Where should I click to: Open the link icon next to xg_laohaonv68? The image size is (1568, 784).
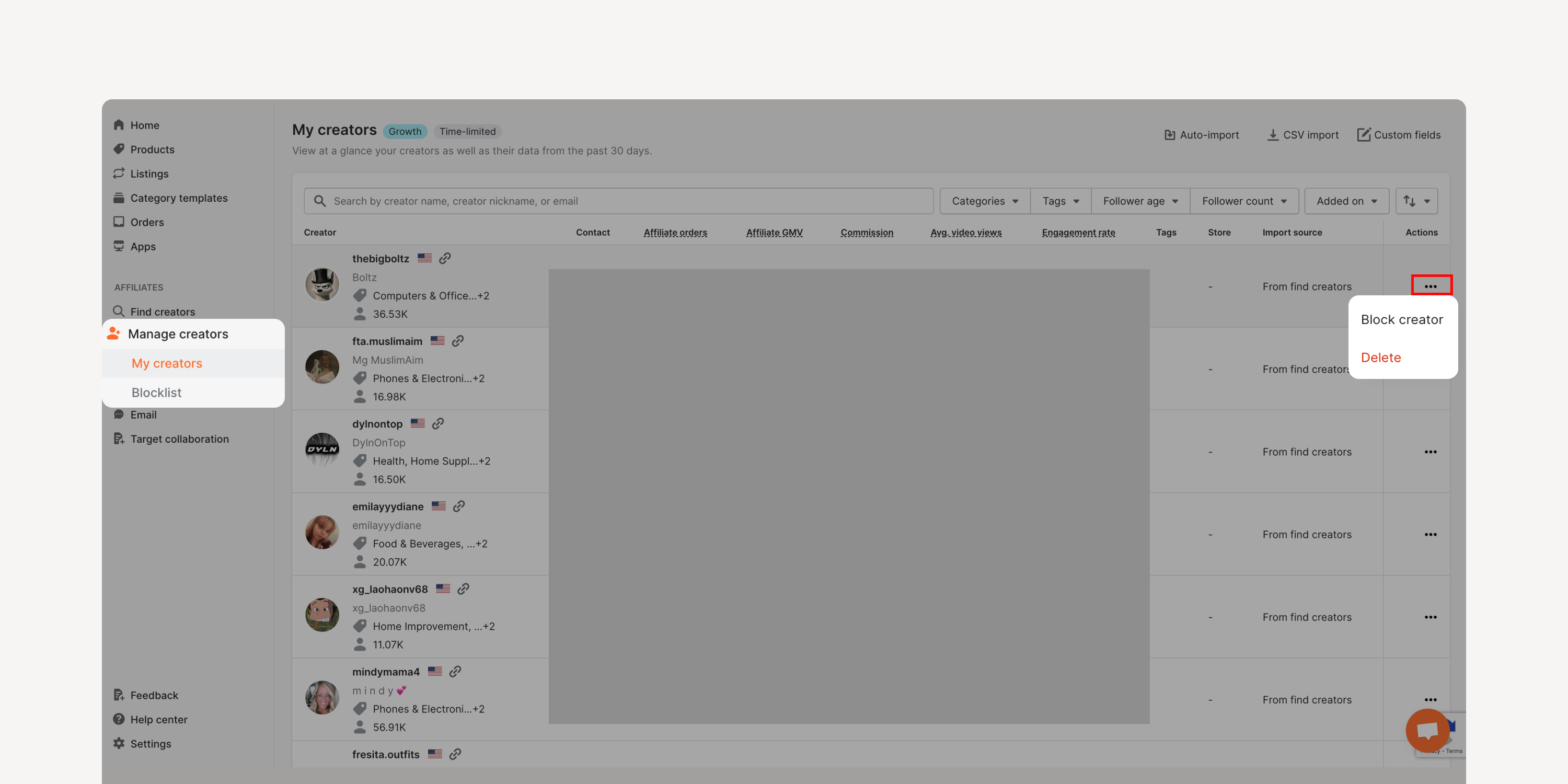click(463, 589)
